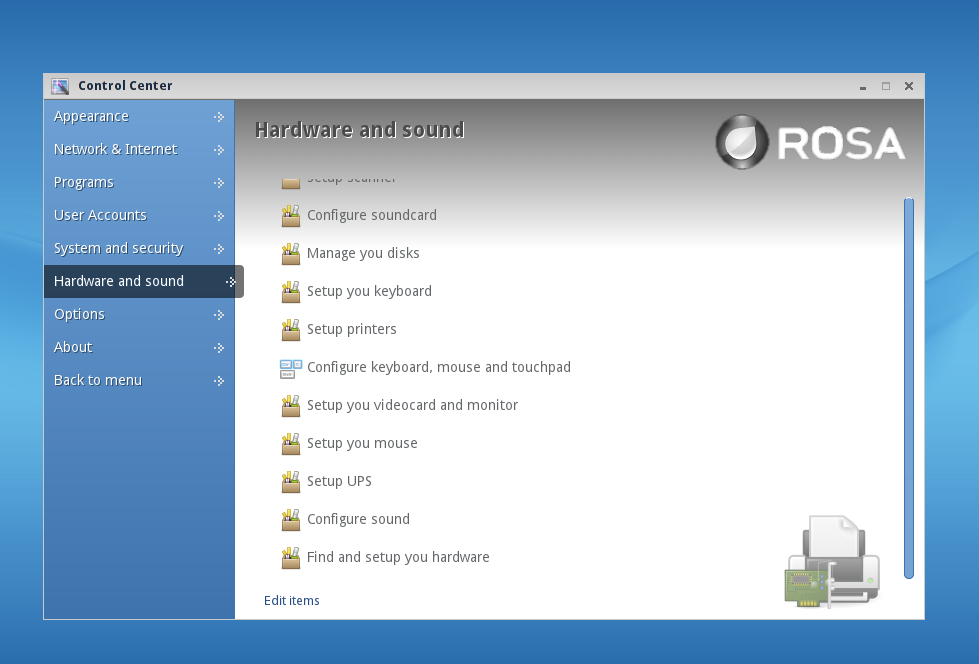Screen dimensions: 979x664
Task: Click the printer hardware illustration
Action: (x=832, y=561)
